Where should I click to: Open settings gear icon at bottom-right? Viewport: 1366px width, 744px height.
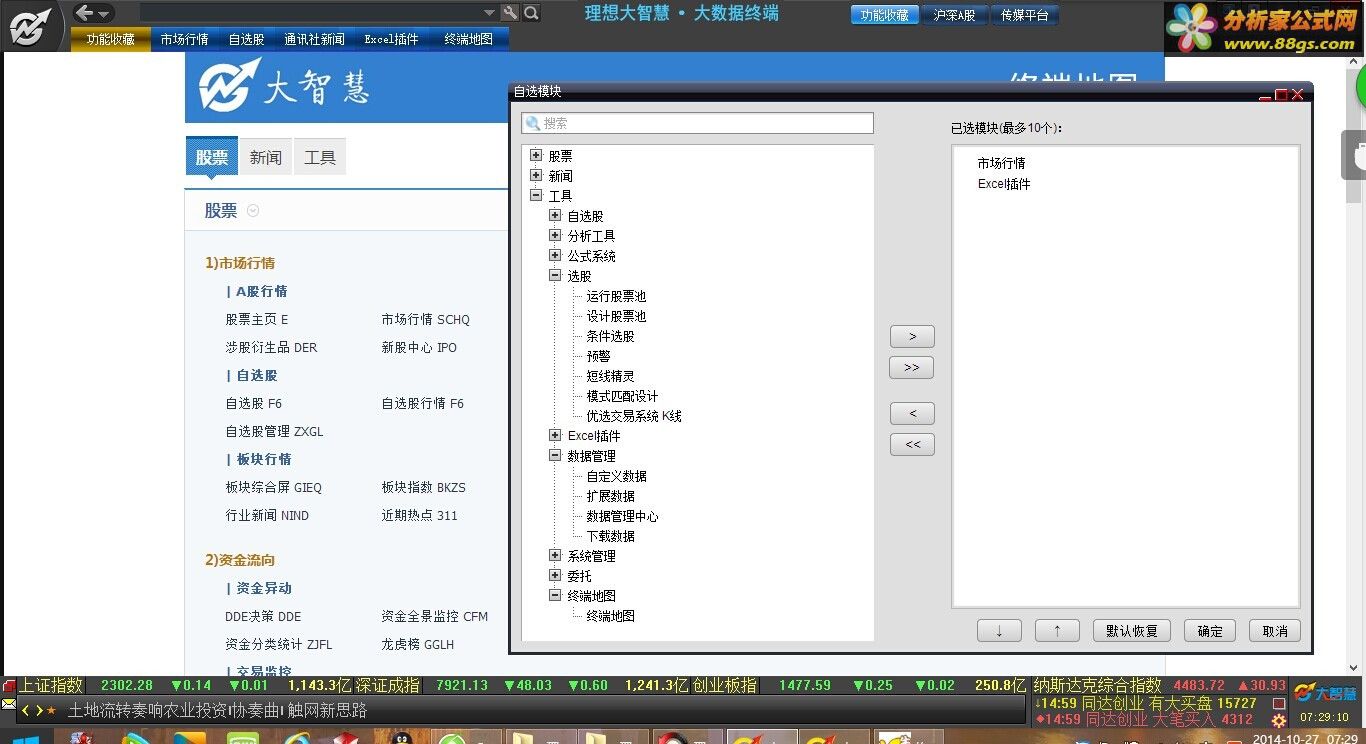(1278, 720)
